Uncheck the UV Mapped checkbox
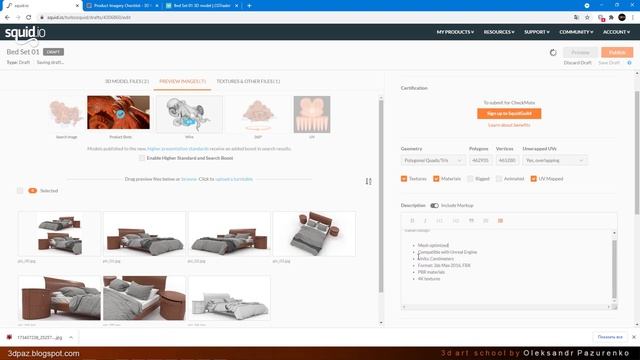640x360 pixels. (x=533, y=179)
